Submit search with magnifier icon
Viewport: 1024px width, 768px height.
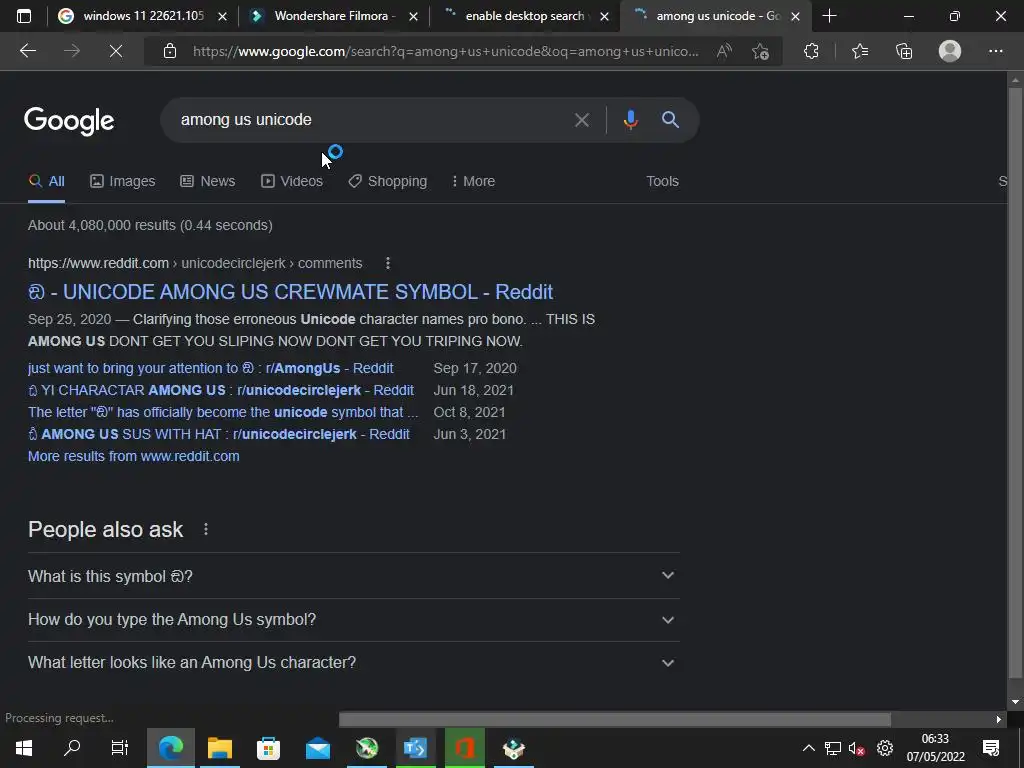(x=670, y=120)
